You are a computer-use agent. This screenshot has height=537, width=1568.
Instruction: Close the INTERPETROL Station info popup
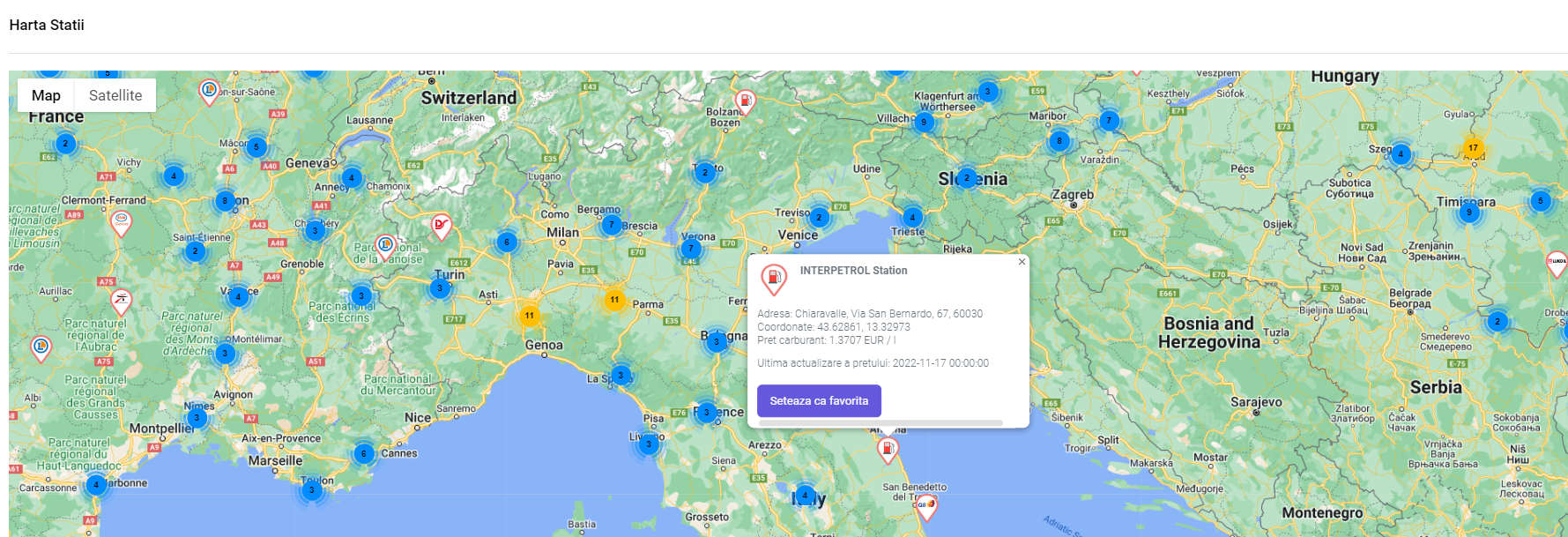(x=1022, y=262)
